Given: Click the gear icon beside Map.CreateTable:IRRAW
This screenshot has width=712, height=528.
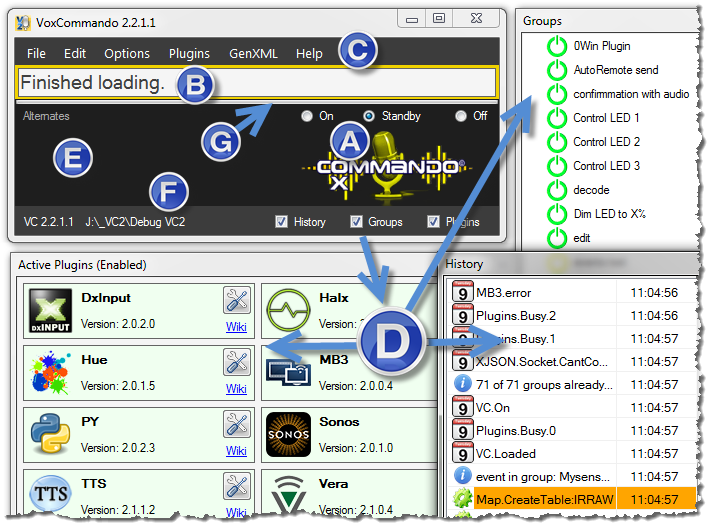Looking at the screenshot, I should pyautogui.click(x=462, y=500).
